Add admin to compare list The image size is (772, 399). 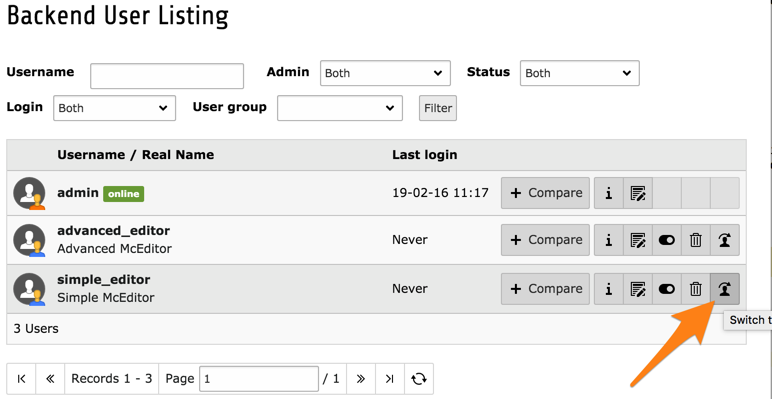click(x=545, y=193)
